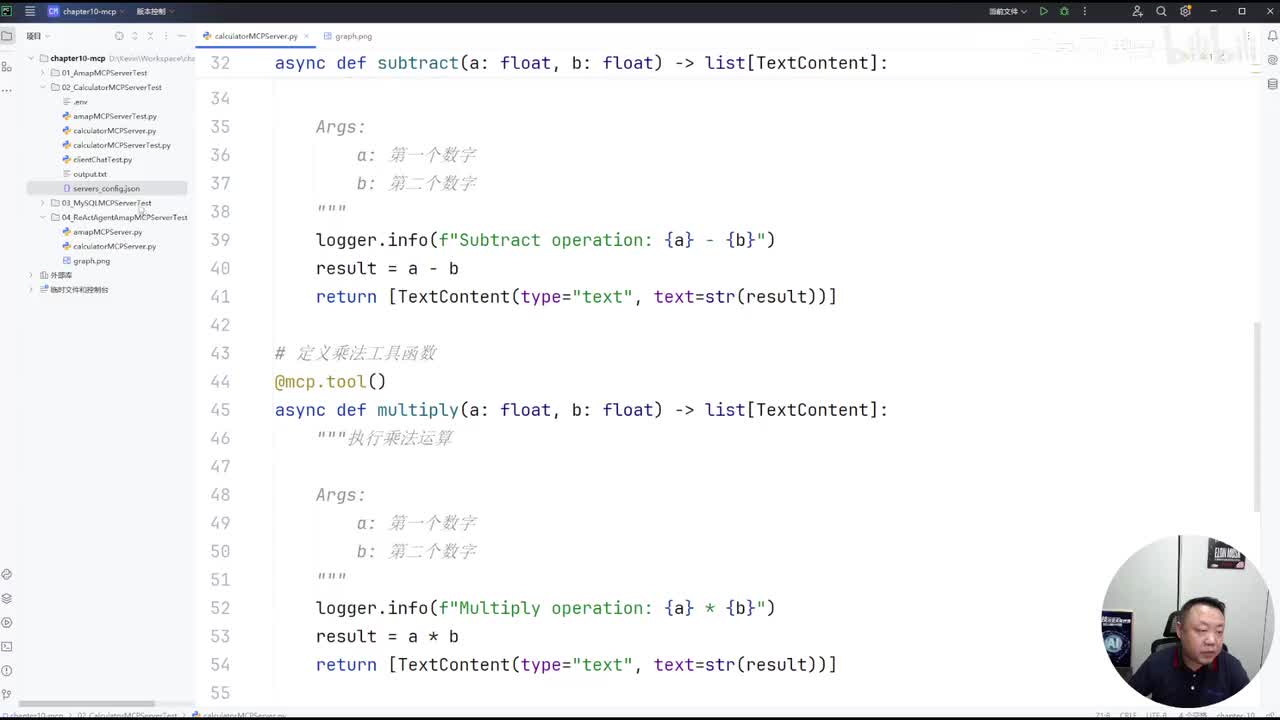Screen dimensions: 1280x720
Task: Open the Problems tool window icon
Action: tap(7, 671)
